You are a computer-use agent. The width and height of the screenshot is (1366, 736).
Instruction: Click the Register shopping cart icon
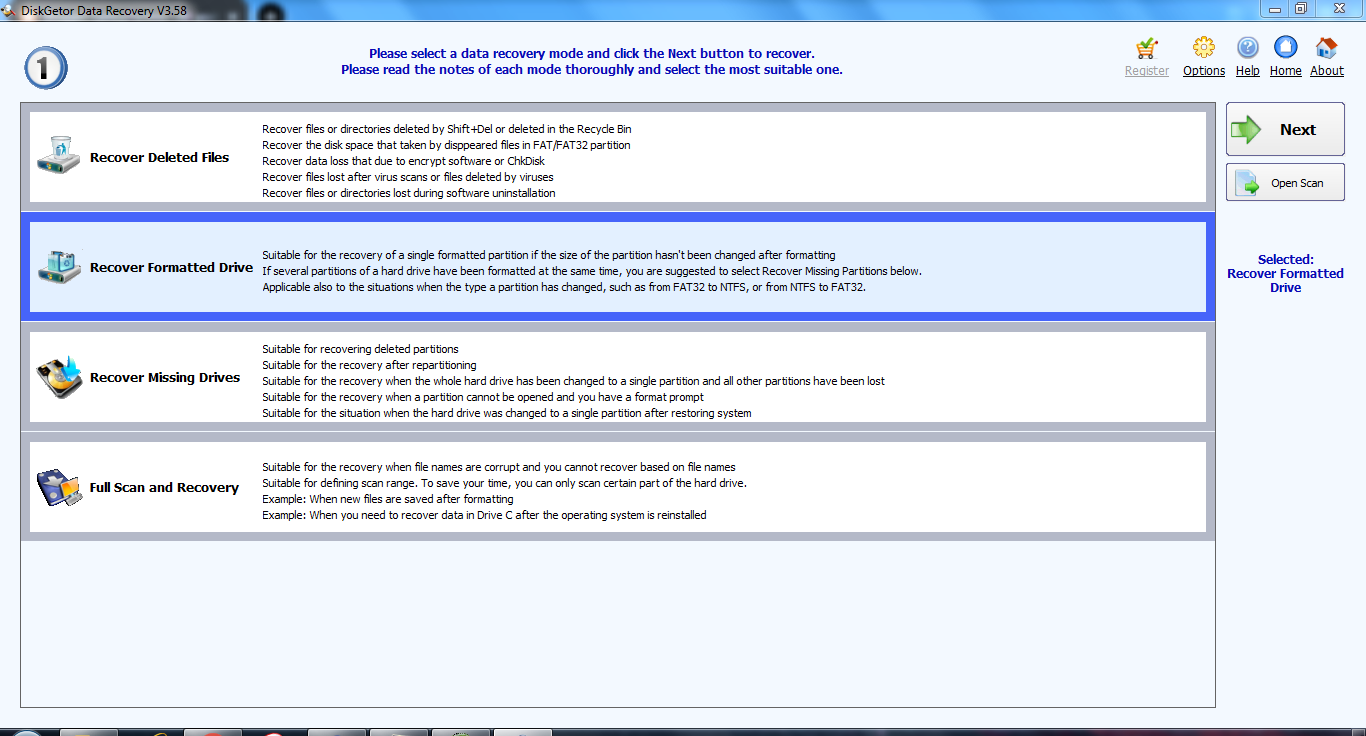click(x=1146, y=49)
